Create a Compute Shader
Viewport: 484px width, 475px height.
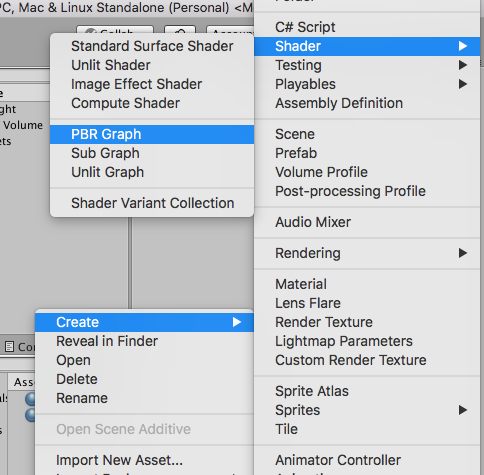(x=152, y=103)
